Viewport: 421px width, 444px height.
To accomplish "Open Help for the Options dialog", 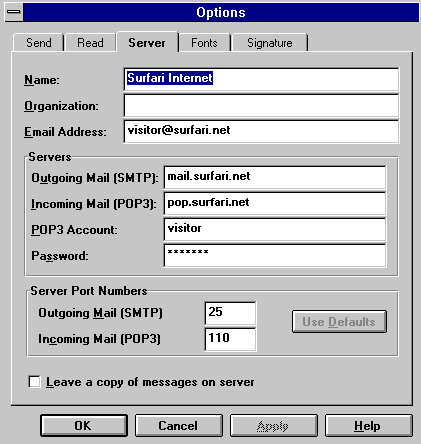I will point(368,426).
